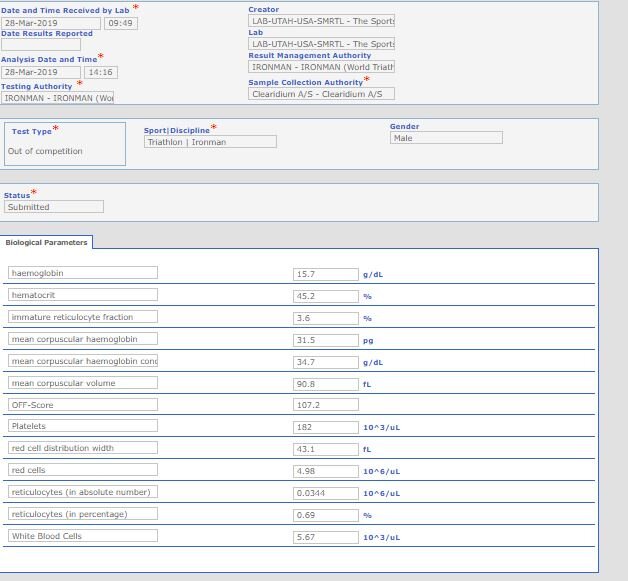Click the red cell distribution width name field
The image size is (628, 581).
[83, 448]
